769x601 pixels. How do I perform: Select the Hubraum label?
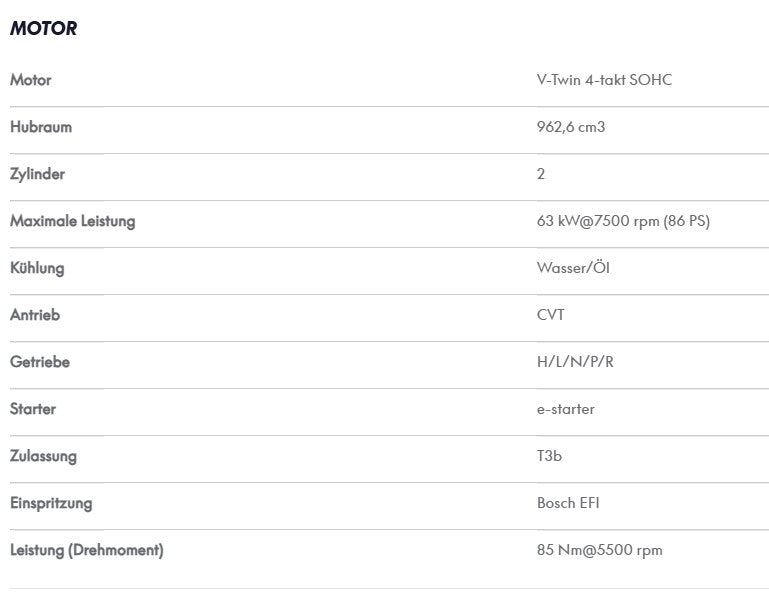(x=41, y=127)
